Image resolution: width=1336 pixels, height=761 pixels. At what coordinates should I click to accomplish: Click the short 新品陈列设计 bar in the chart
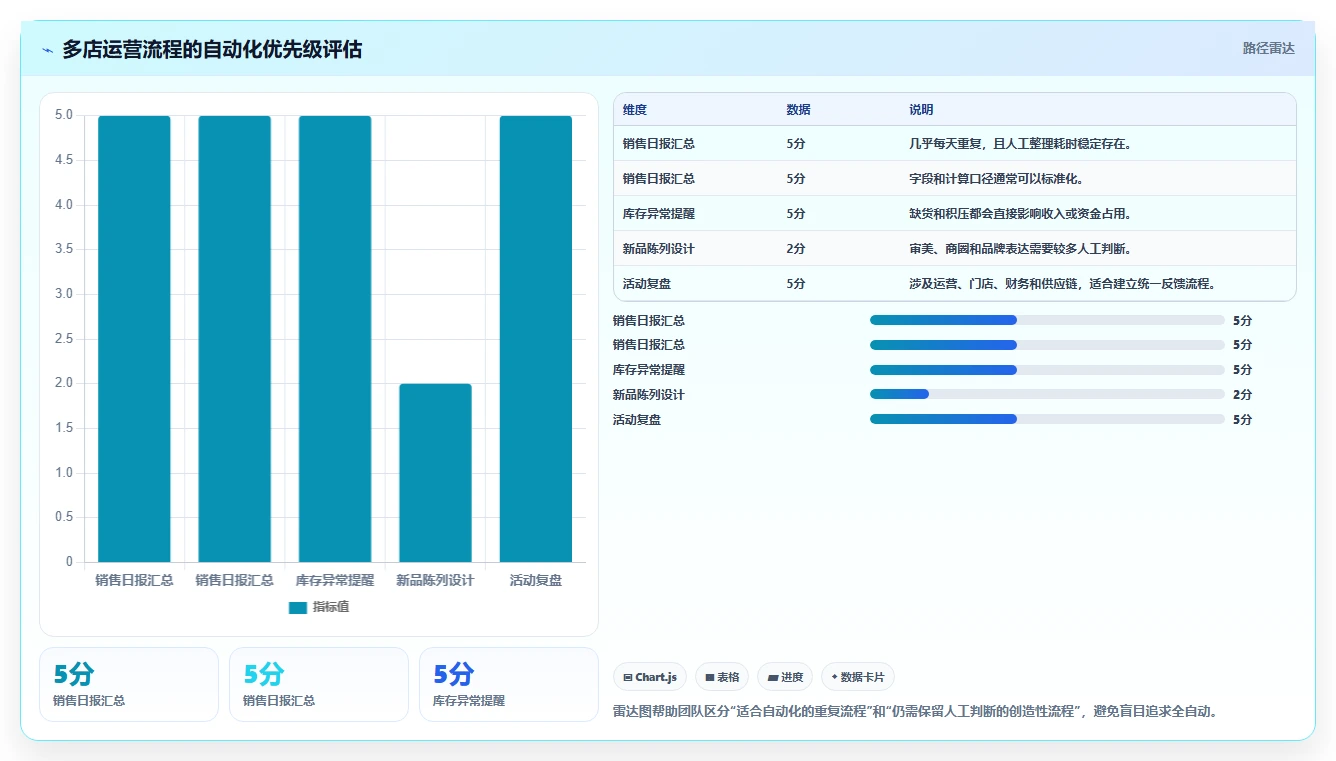pos(435,473)
